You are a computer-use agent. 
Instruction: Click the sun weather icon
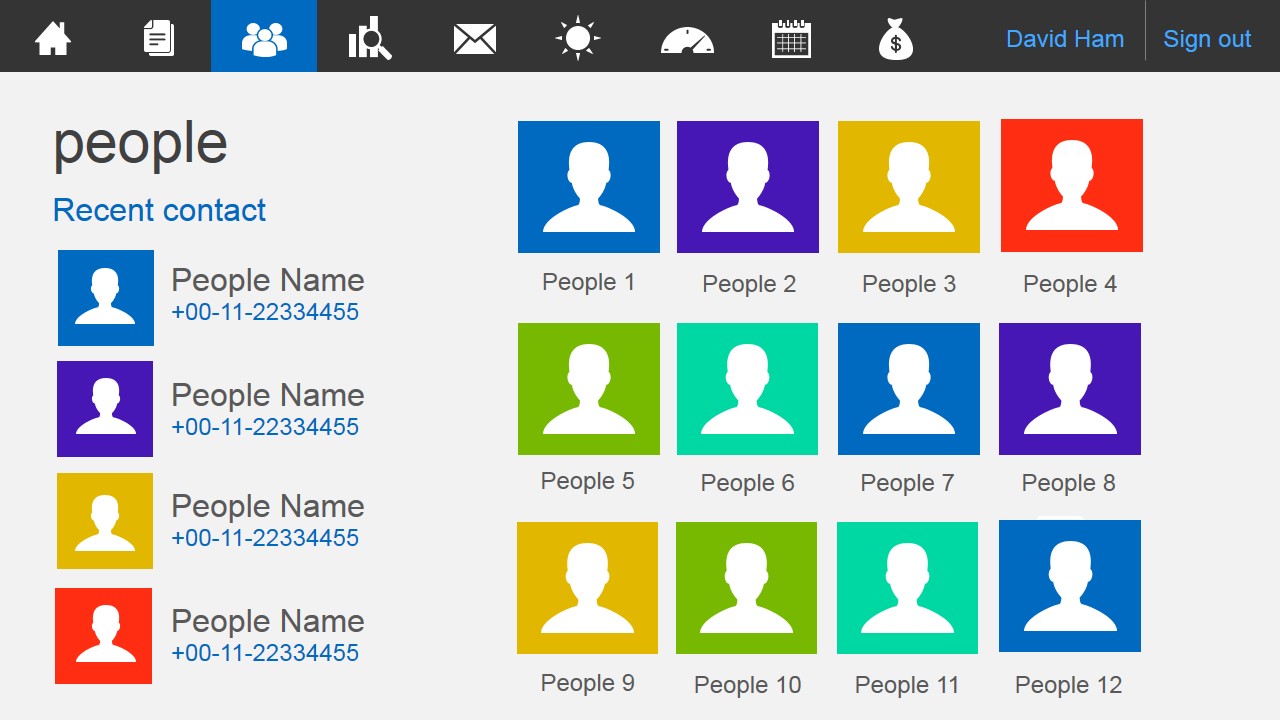pyautogui.click(x=578, y=38)
